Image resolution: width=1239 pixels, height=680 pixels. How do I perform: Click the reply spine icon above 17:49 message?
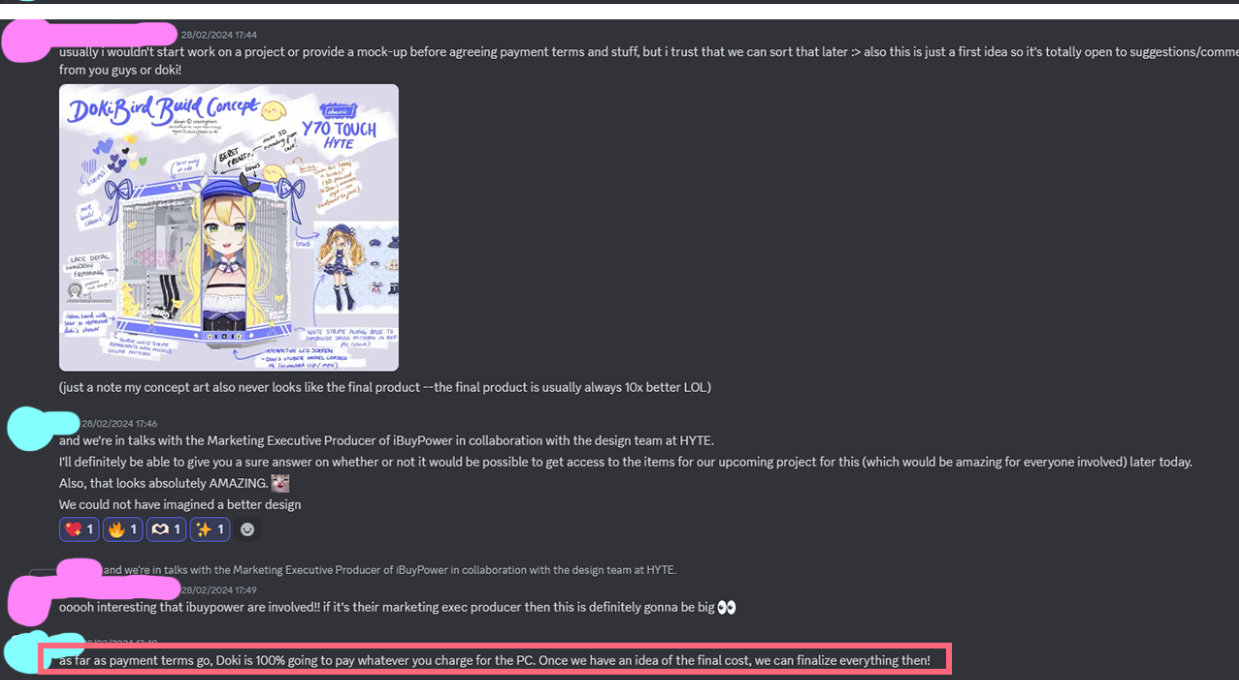click(42, 571)
